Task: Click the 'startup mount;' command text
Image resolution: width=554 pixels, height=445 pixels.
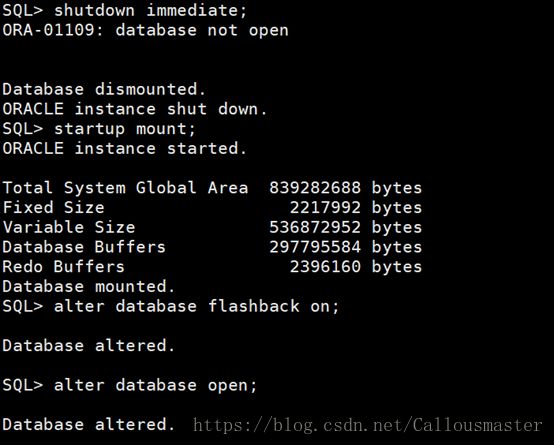Action: click(125, 129)
